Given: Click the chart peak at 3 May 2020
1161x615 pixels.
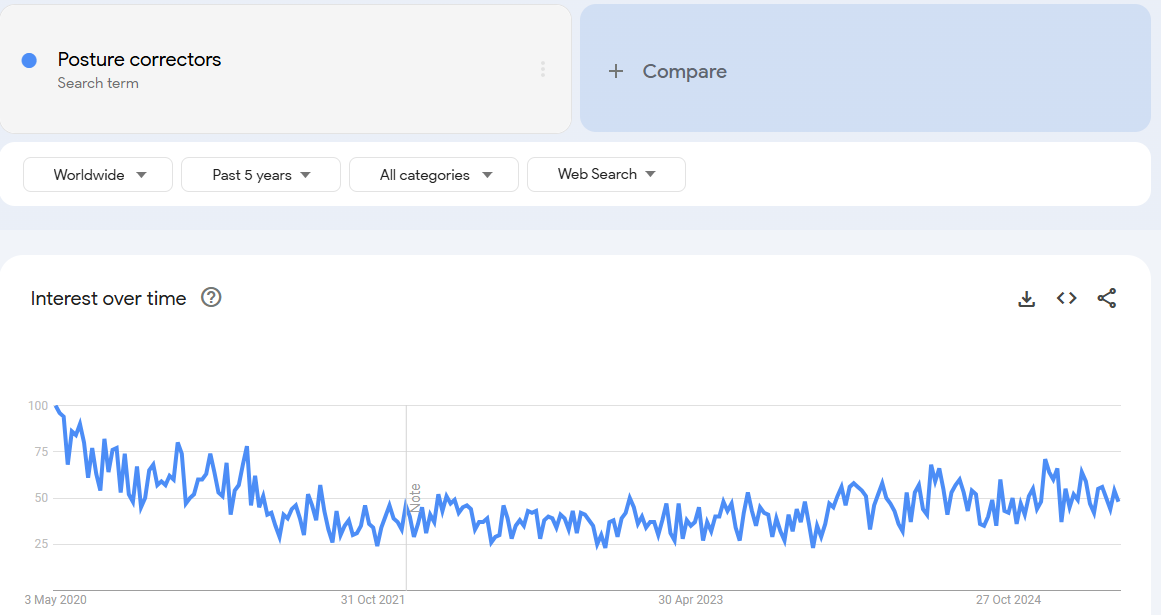Looking at the screenshot, I should pos(56,406).
